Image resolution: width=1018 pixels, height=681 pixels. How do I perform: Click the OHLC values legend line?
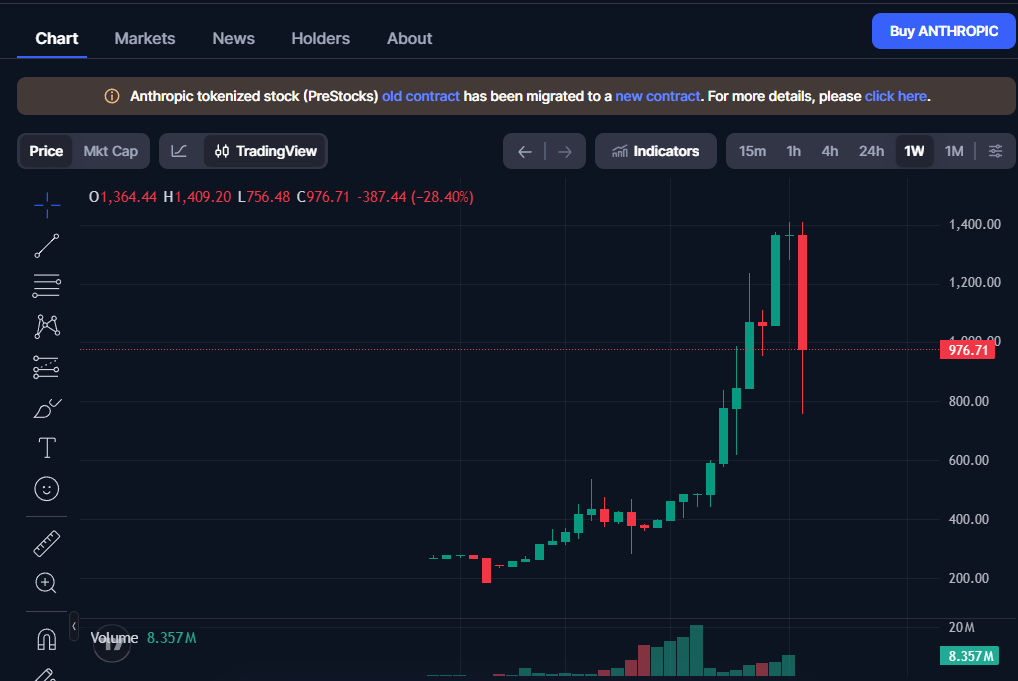pos(281,197)
